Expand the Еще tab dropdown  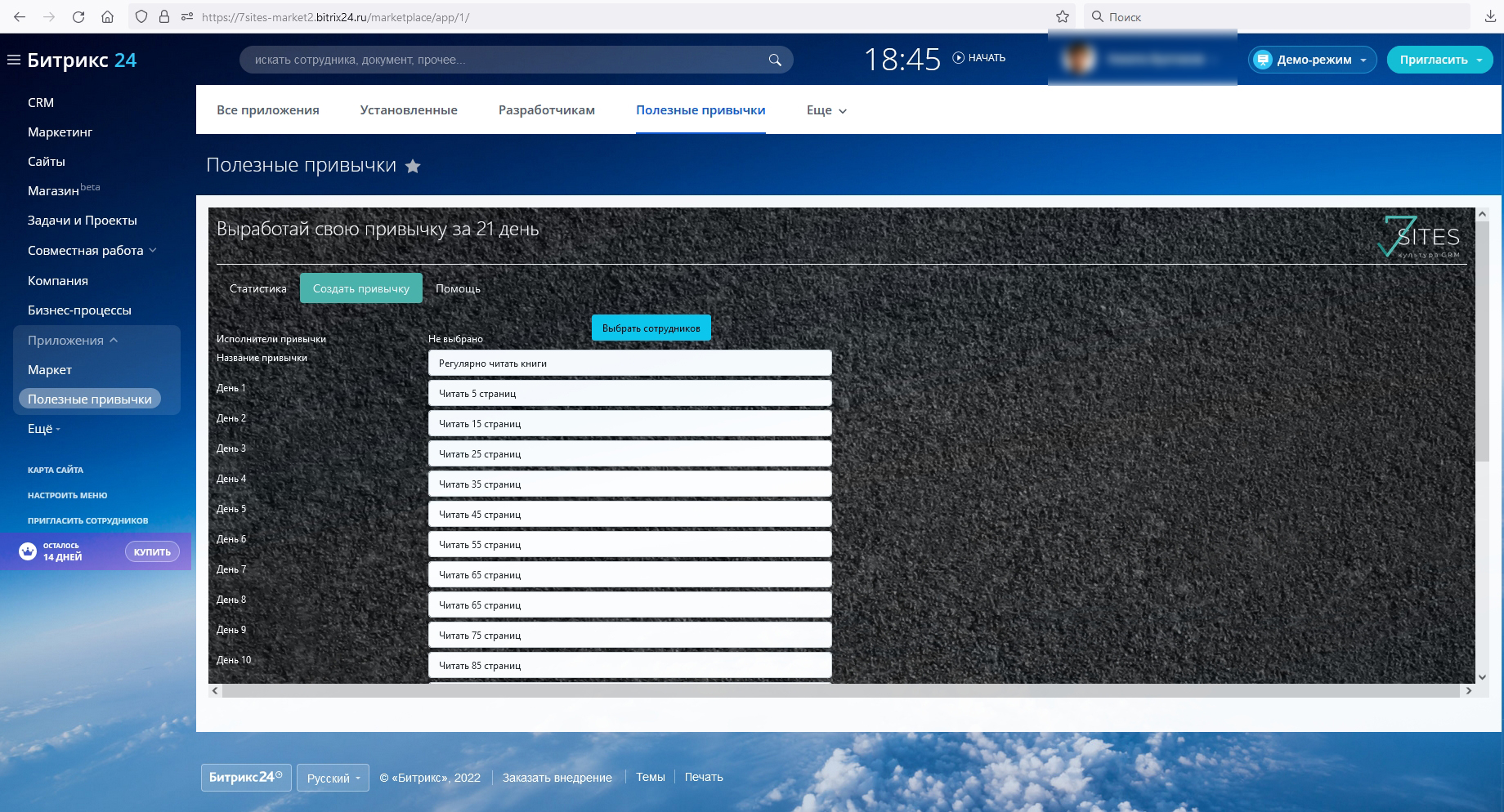pos(826,110)
